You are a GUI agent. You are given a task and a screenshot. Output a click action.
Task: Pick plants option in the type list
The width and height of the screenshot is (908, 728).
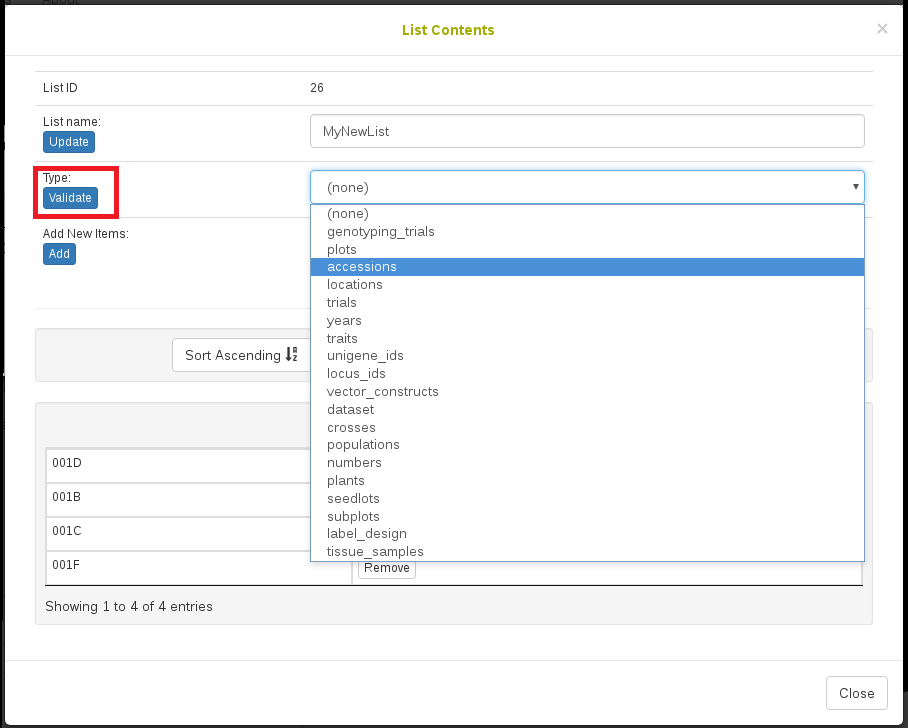(x=587, y=481)
